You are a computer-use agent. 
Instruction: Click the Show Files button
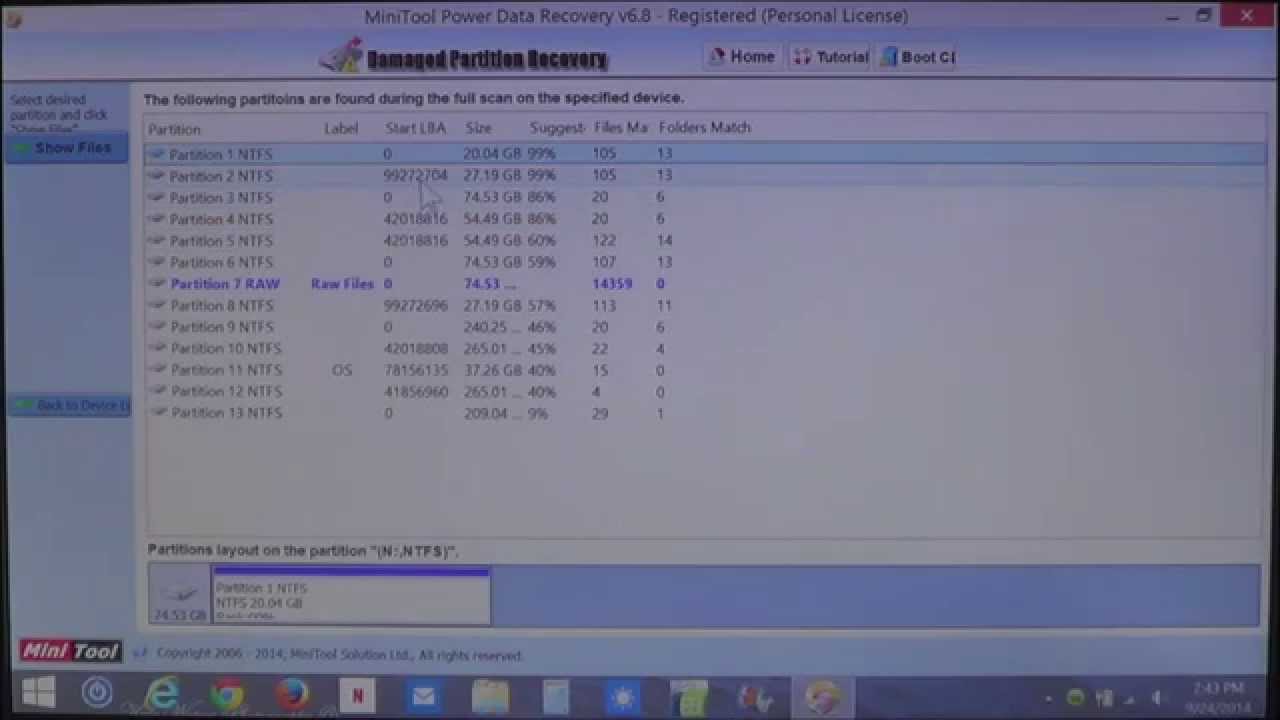click(x=66, y=148)
